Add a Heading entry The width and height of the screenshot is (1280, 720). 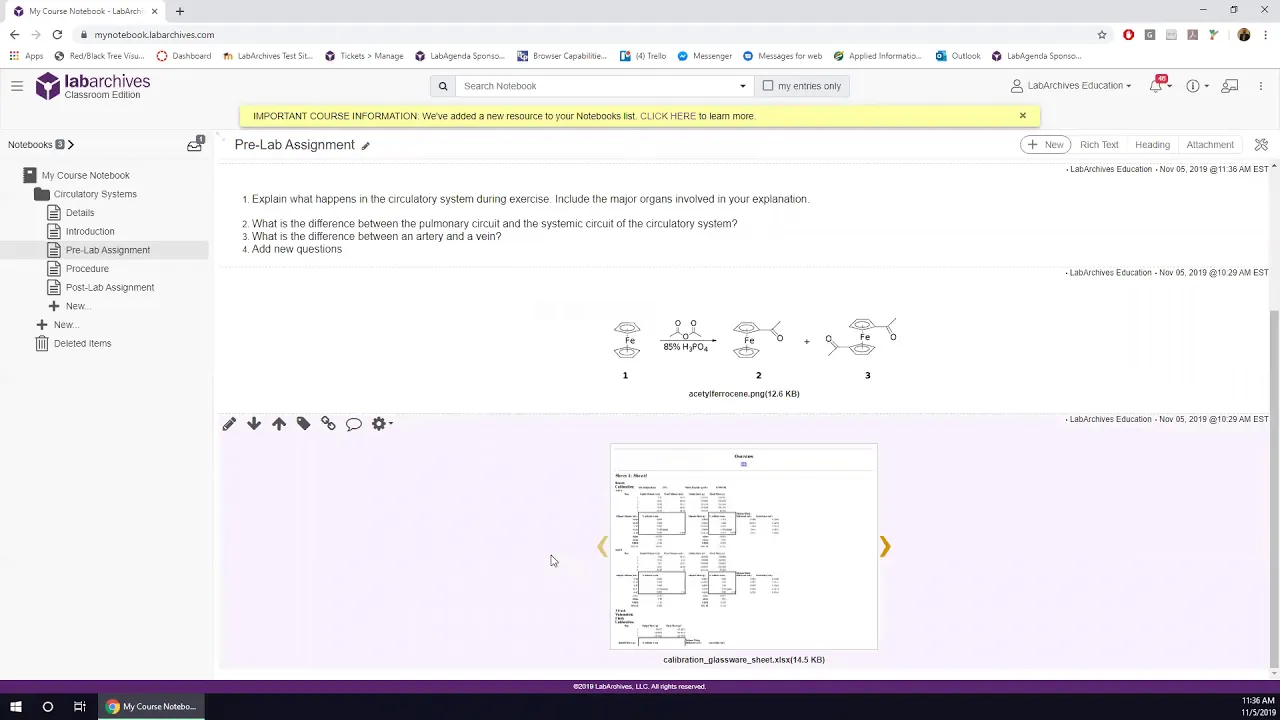click(x=1152, y=145)
